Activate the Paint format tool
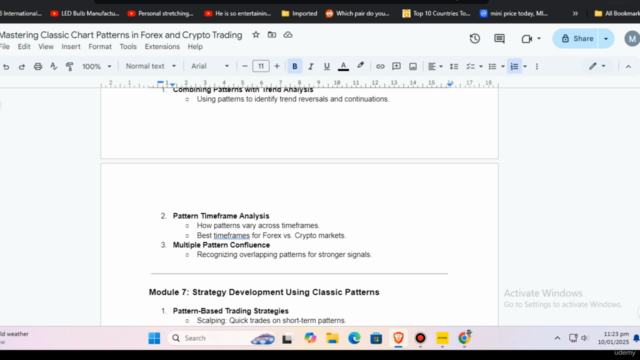 click(x=69, y=67)
